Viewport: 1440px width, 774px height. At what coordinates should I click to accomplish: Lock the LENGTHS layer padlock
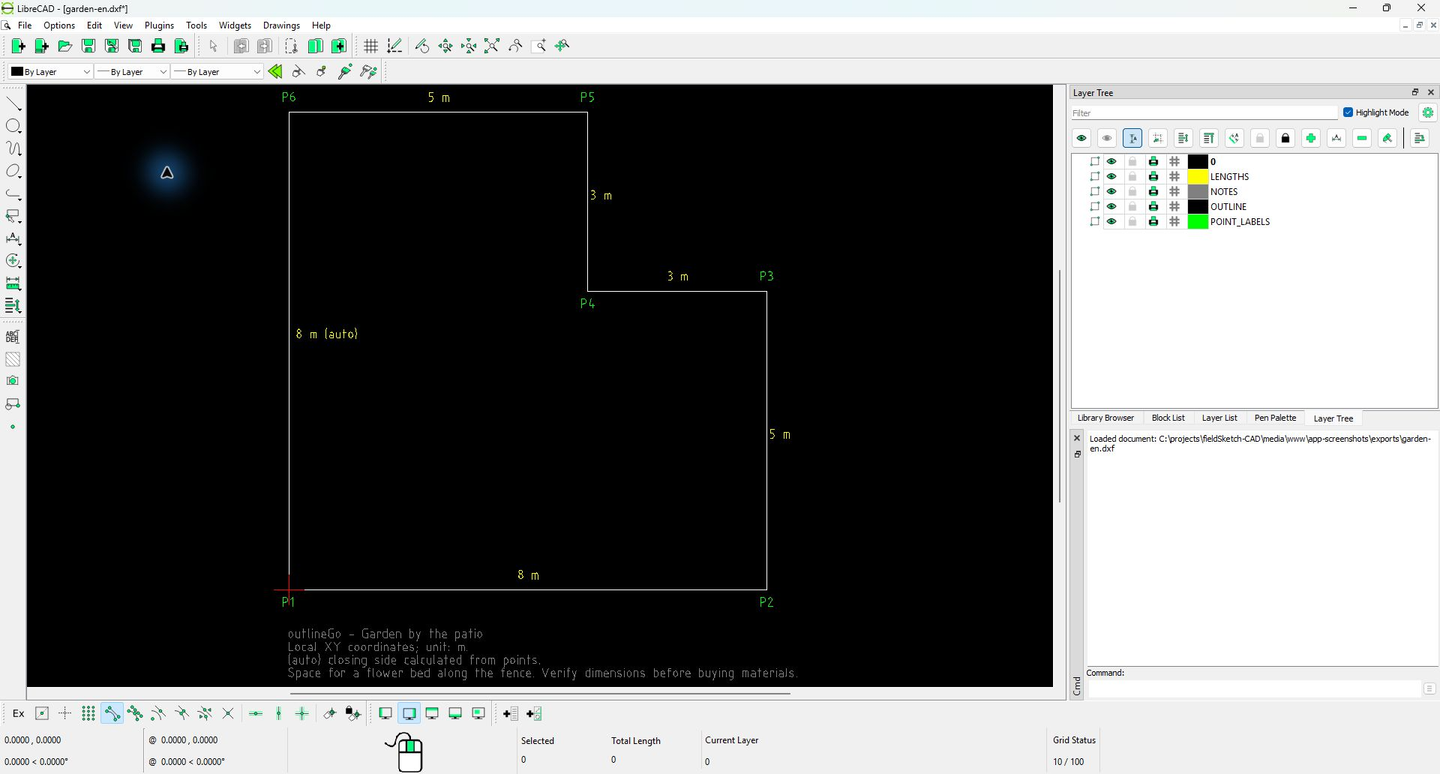tap(1132, 177)
